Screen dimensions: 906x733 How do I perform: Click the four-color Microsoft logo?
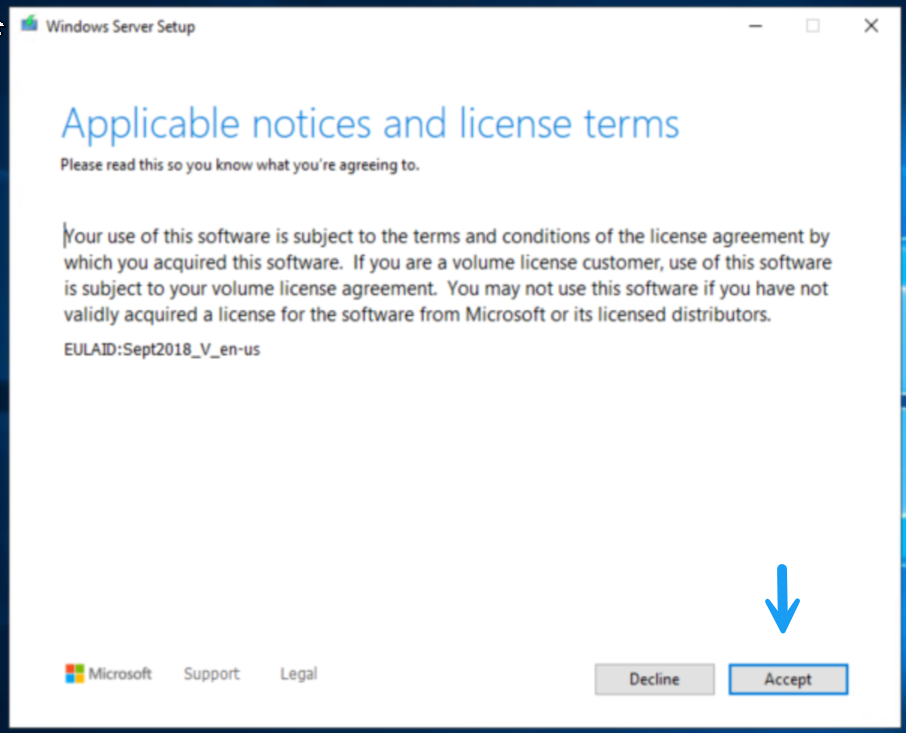point(74,674)
